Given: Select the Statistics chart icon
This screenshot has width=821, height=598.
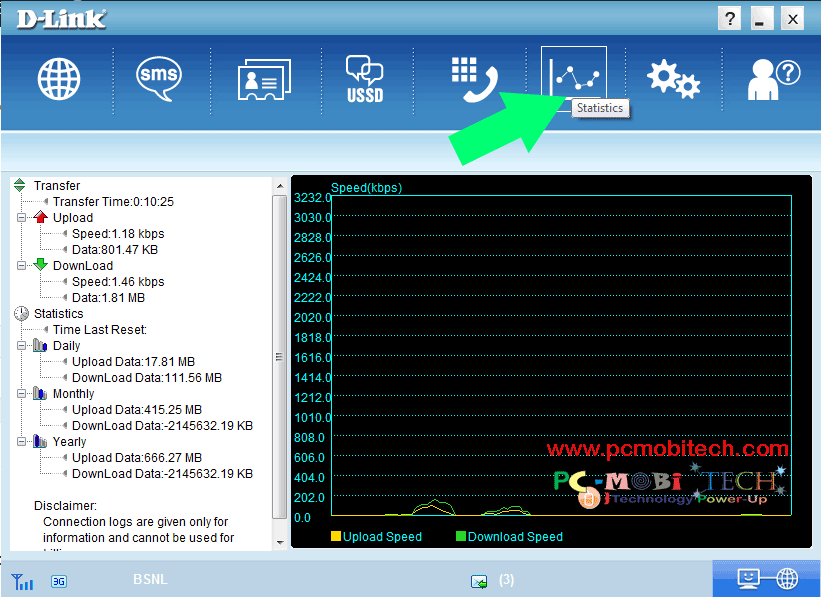Looking at the screenshot, I should (574, 78).
